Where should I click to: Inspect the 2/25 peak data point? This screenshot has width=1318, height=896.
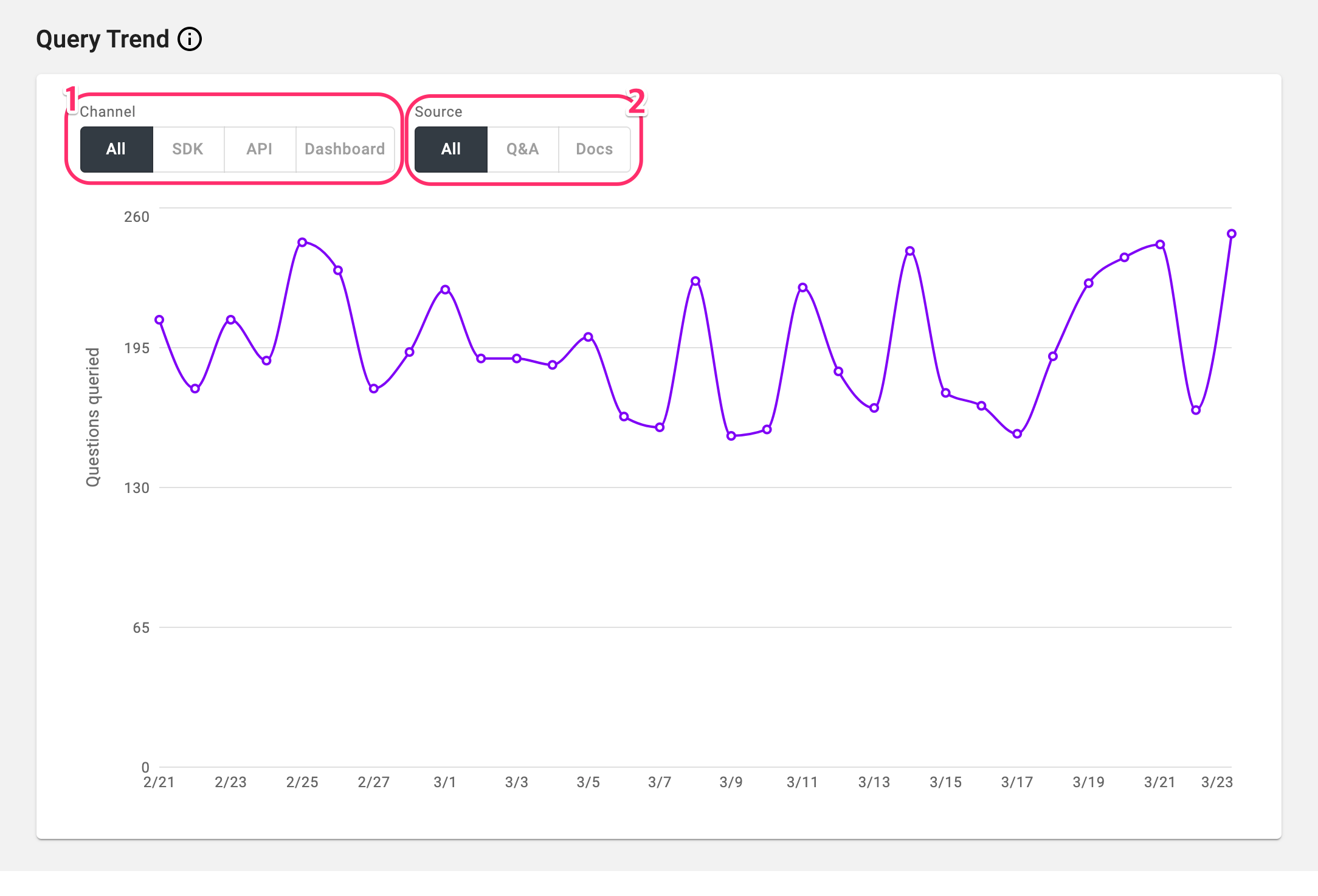[302, 243]
